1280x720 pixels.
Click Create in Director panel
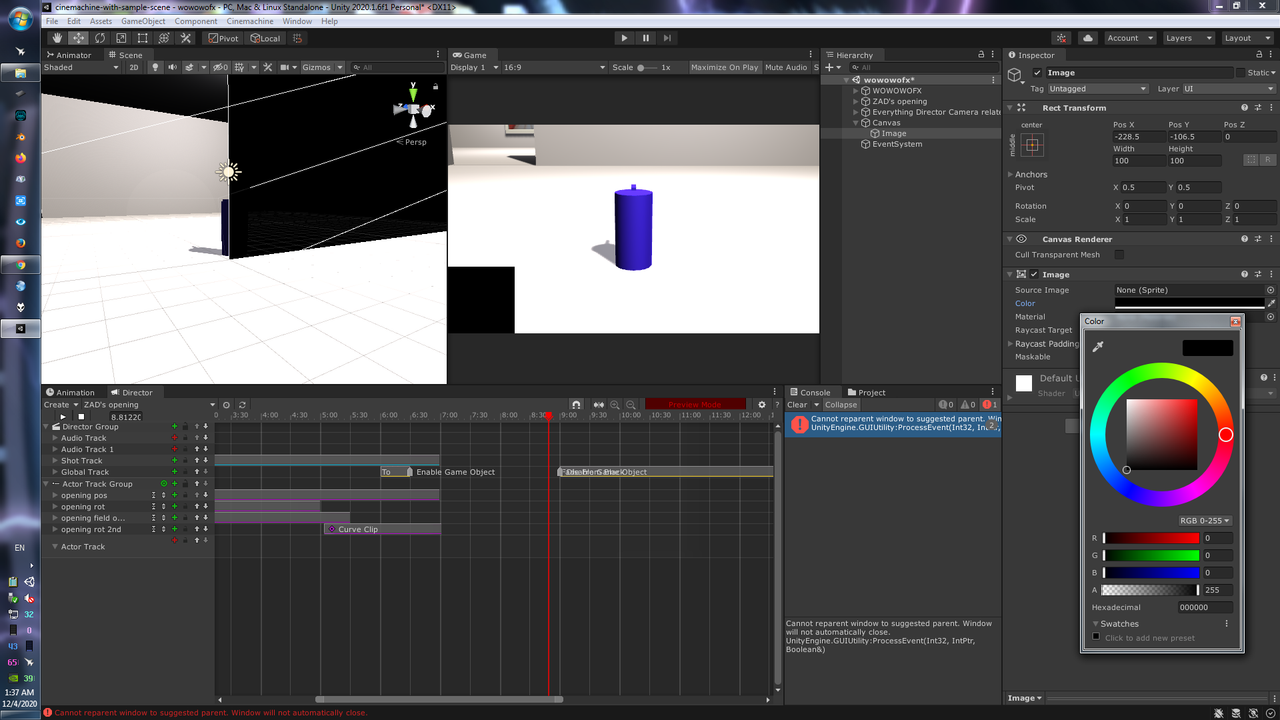point(60,405)
